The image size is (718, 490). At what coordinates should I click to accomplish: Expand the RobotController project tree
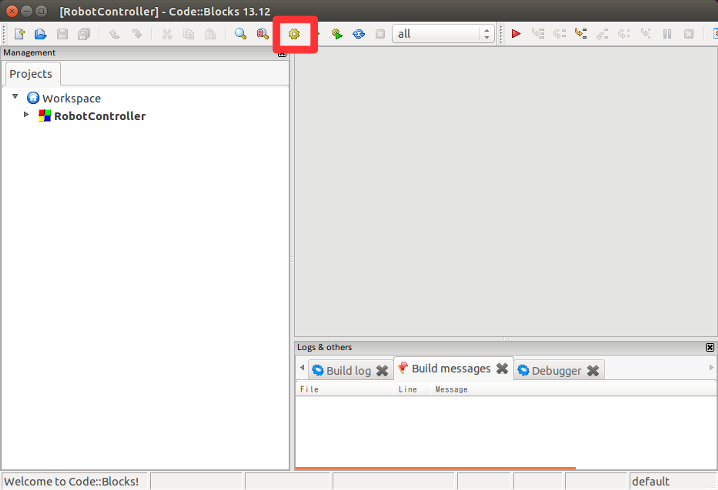point(27,116)
